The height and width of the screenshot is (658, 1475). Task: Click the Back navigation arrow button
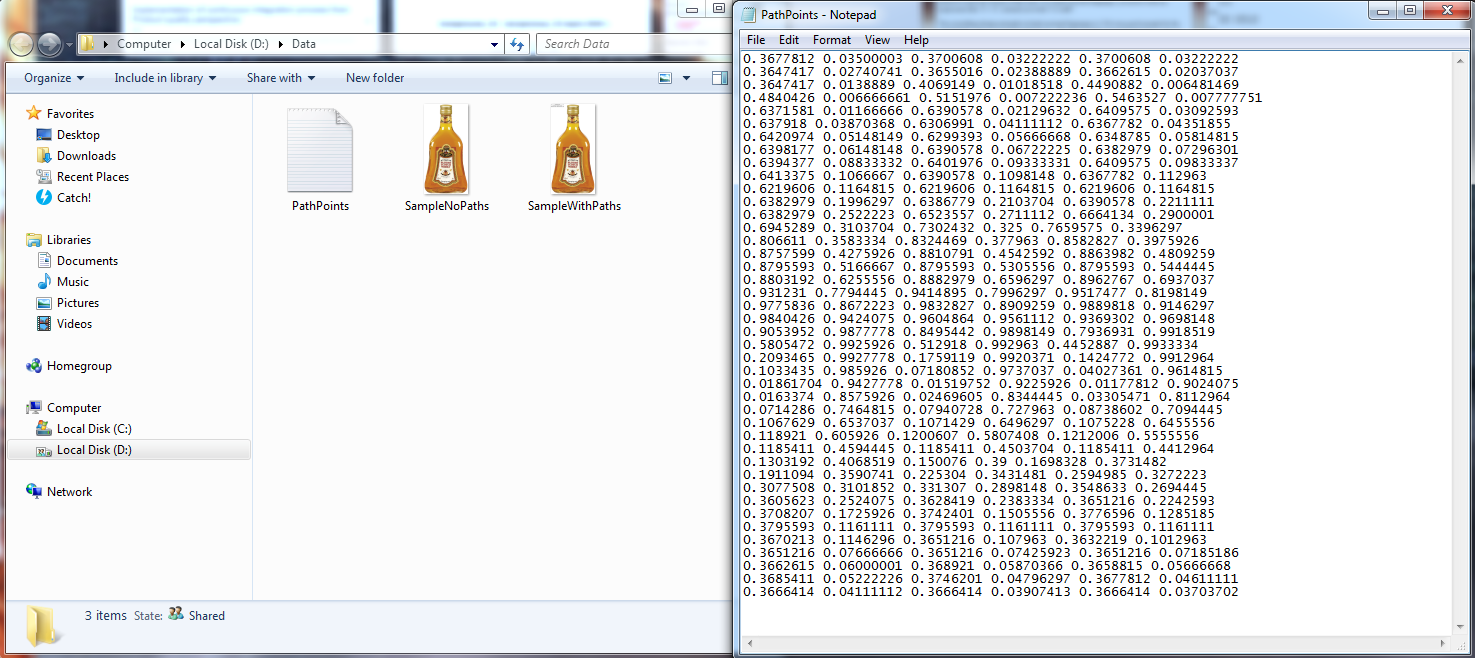click(22, 44)
